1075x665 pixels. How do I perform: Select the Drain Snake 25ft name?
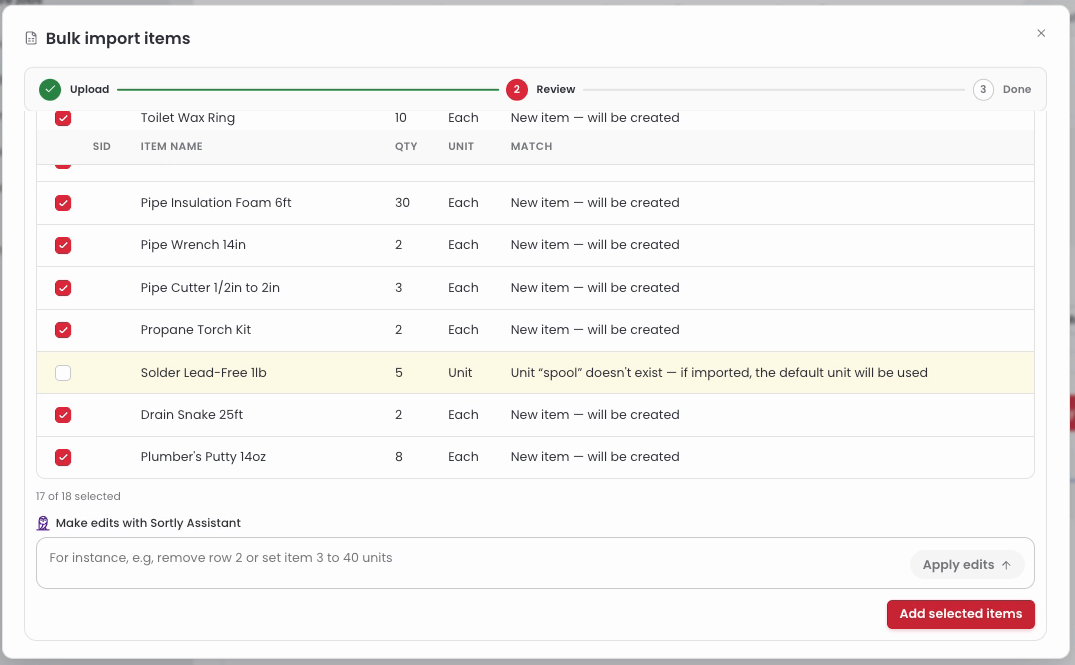coord(192,415)
